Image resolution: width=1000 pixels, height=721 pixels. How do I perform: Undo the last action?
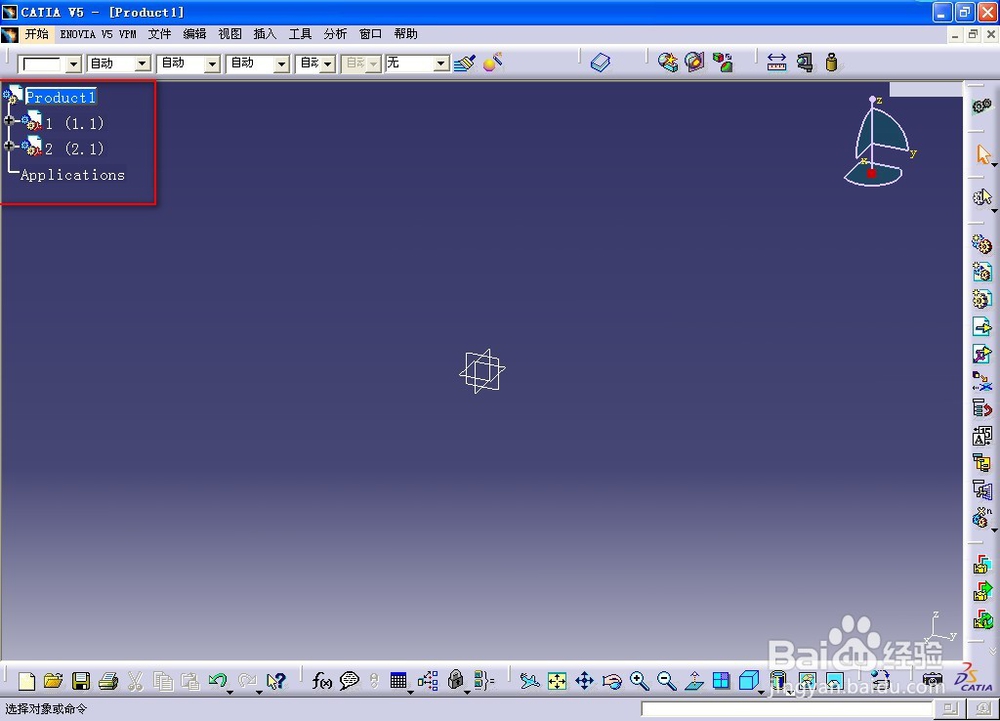click(217, 680)
